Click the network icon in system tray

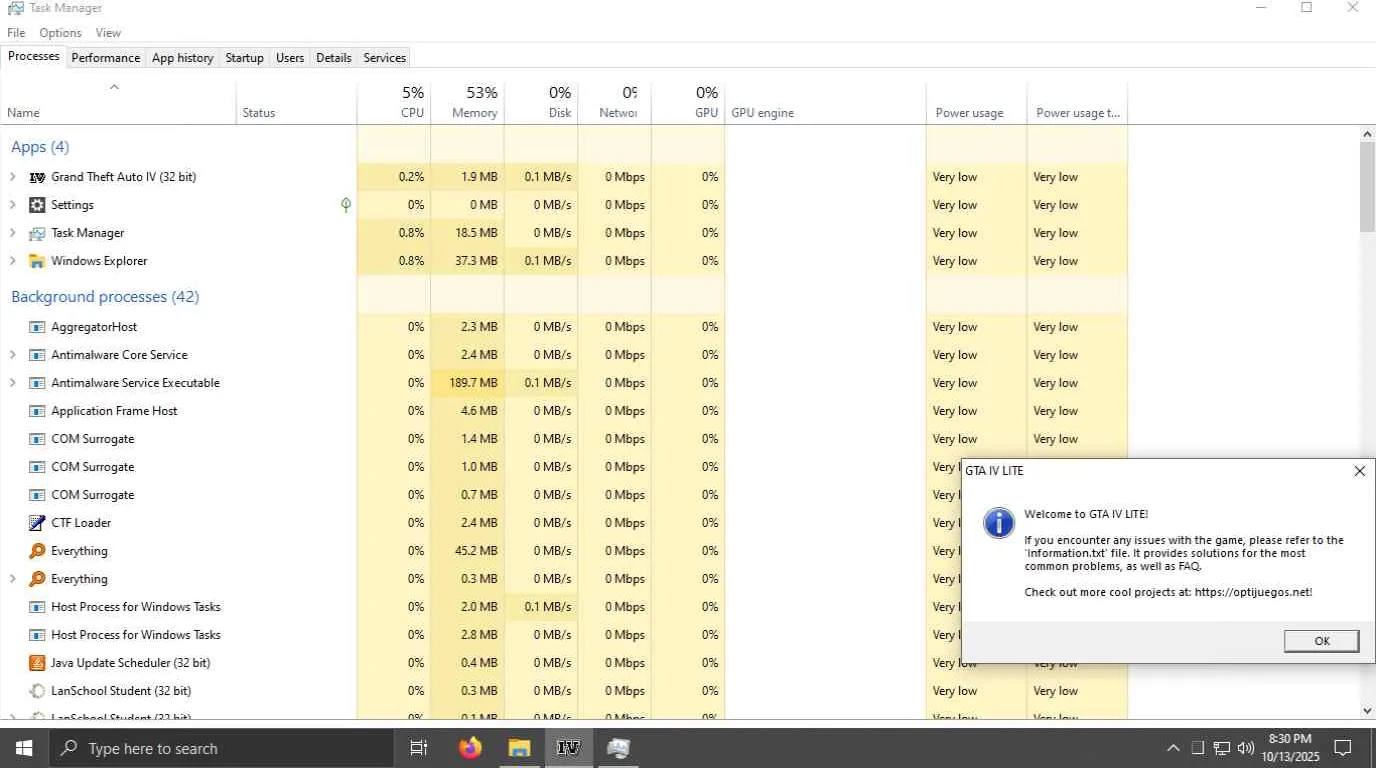(x=1222, y=748)
